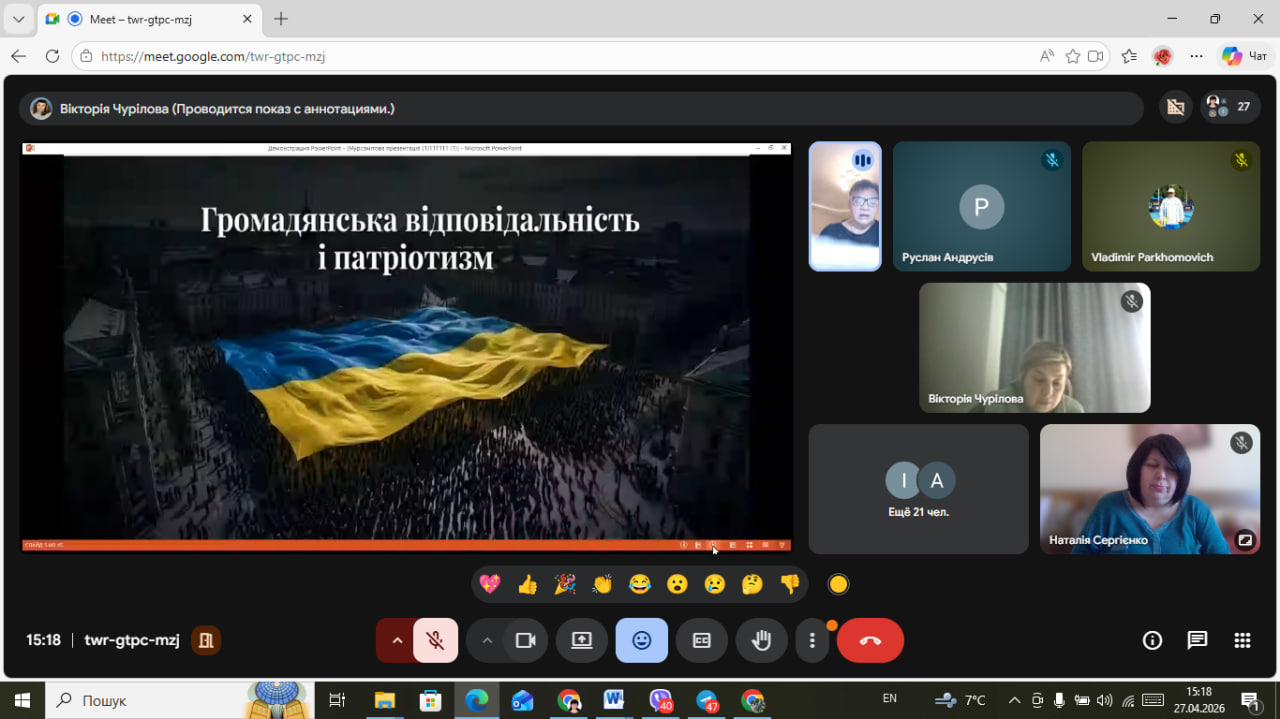The width and height of the screenshot is (1280, 719).
Task: Toggle the camera on or off
Action: pyautogui.click(x=525, y=641)
